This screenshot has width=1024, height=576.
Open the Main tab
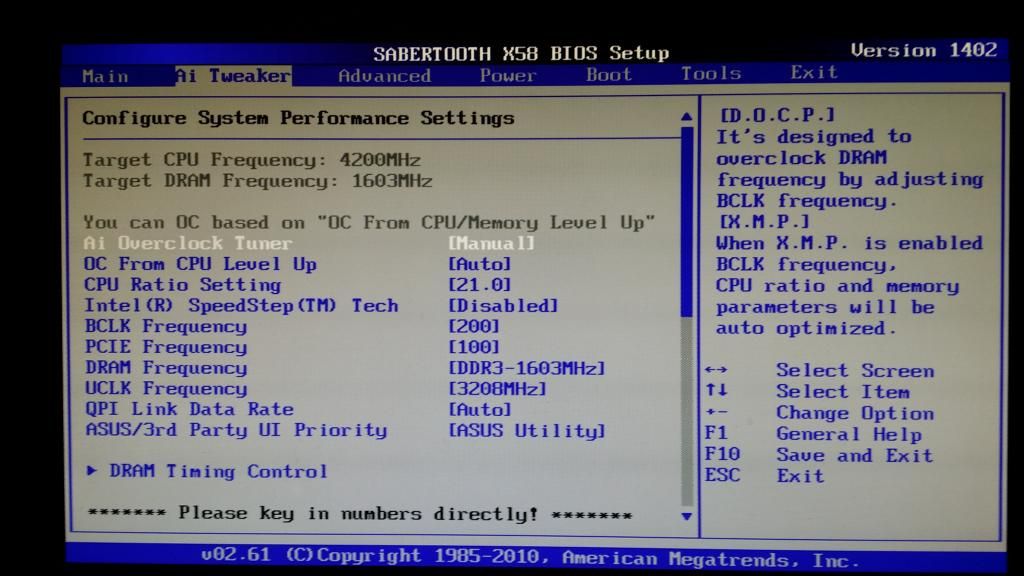[x=105, y=76]
